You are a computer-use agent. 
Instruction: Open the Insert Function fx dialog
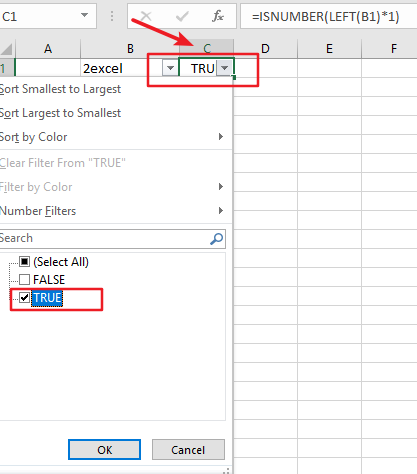point(218,16)
